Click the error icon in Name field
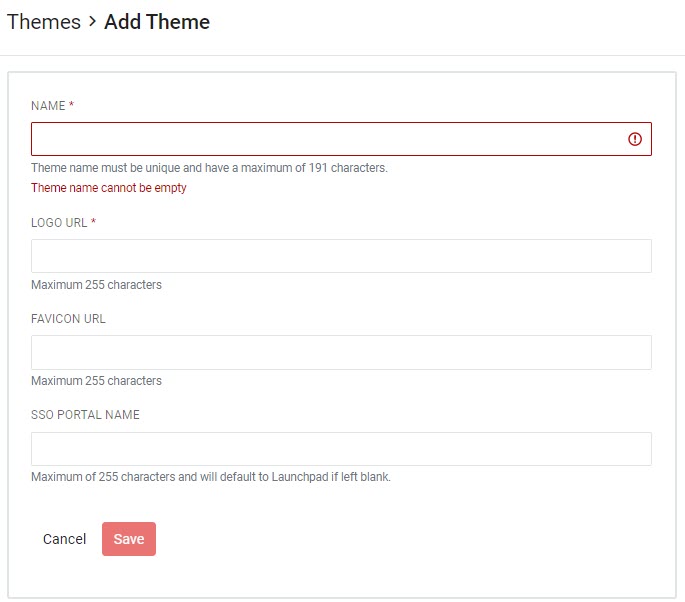 tap(635, 139)
